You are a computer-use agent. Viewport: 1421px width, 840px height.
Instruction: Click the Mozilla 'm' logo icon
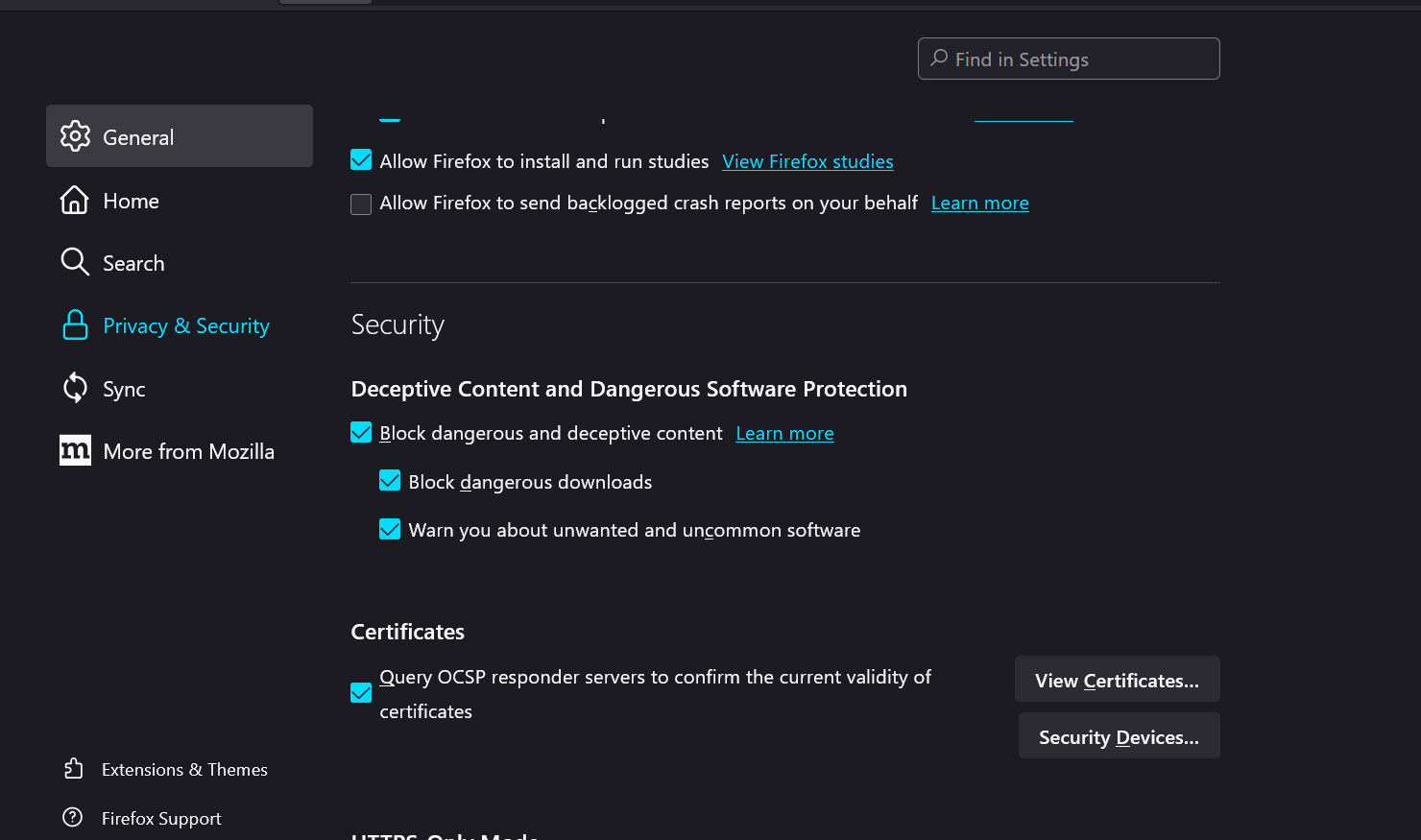[x=75, y=450]
